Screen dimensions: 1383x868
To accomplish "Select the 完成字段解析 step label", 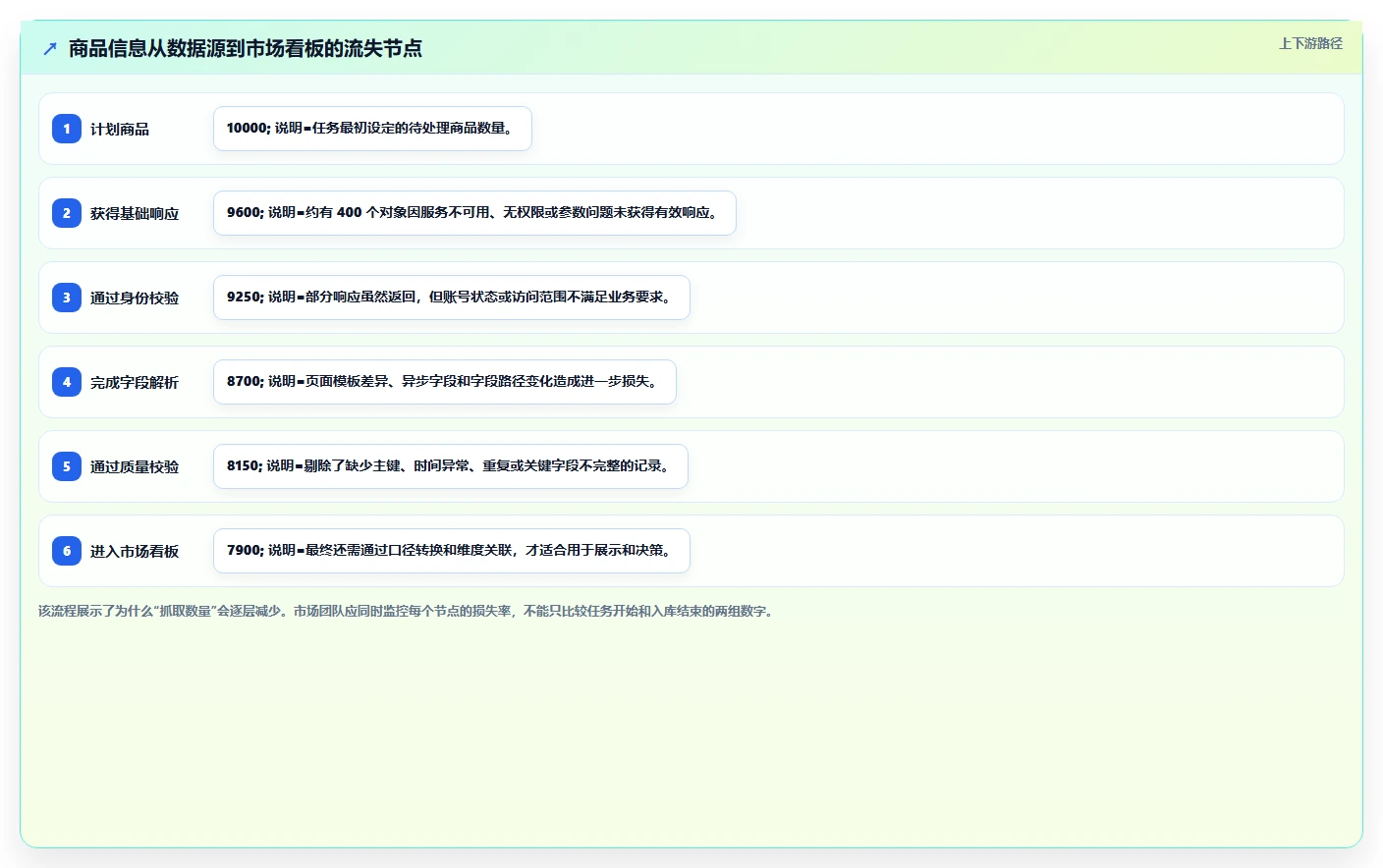I will tap(135, 383).
